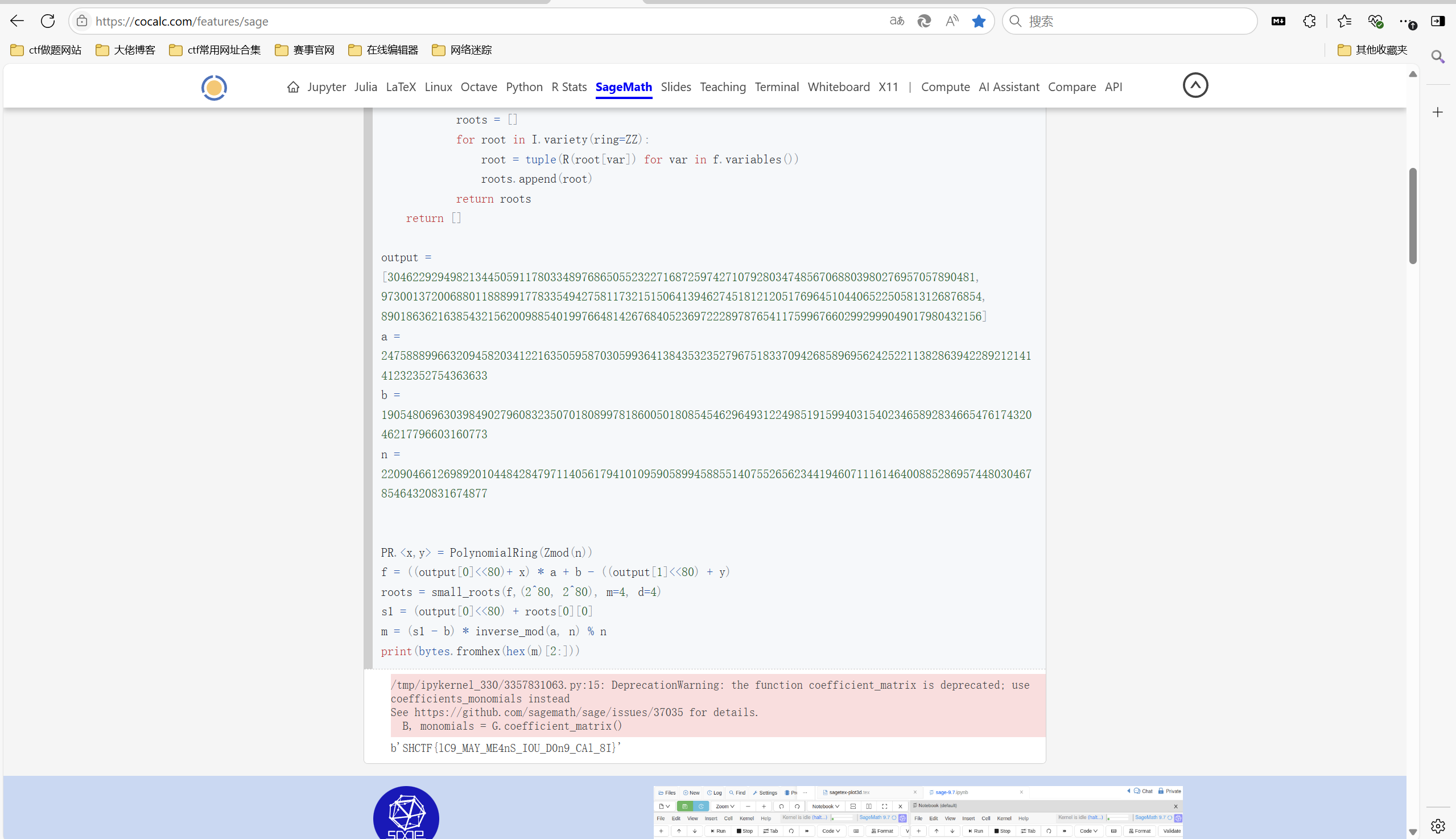
Task: Open the Favorites list icon
Action: coord(1344,21)
